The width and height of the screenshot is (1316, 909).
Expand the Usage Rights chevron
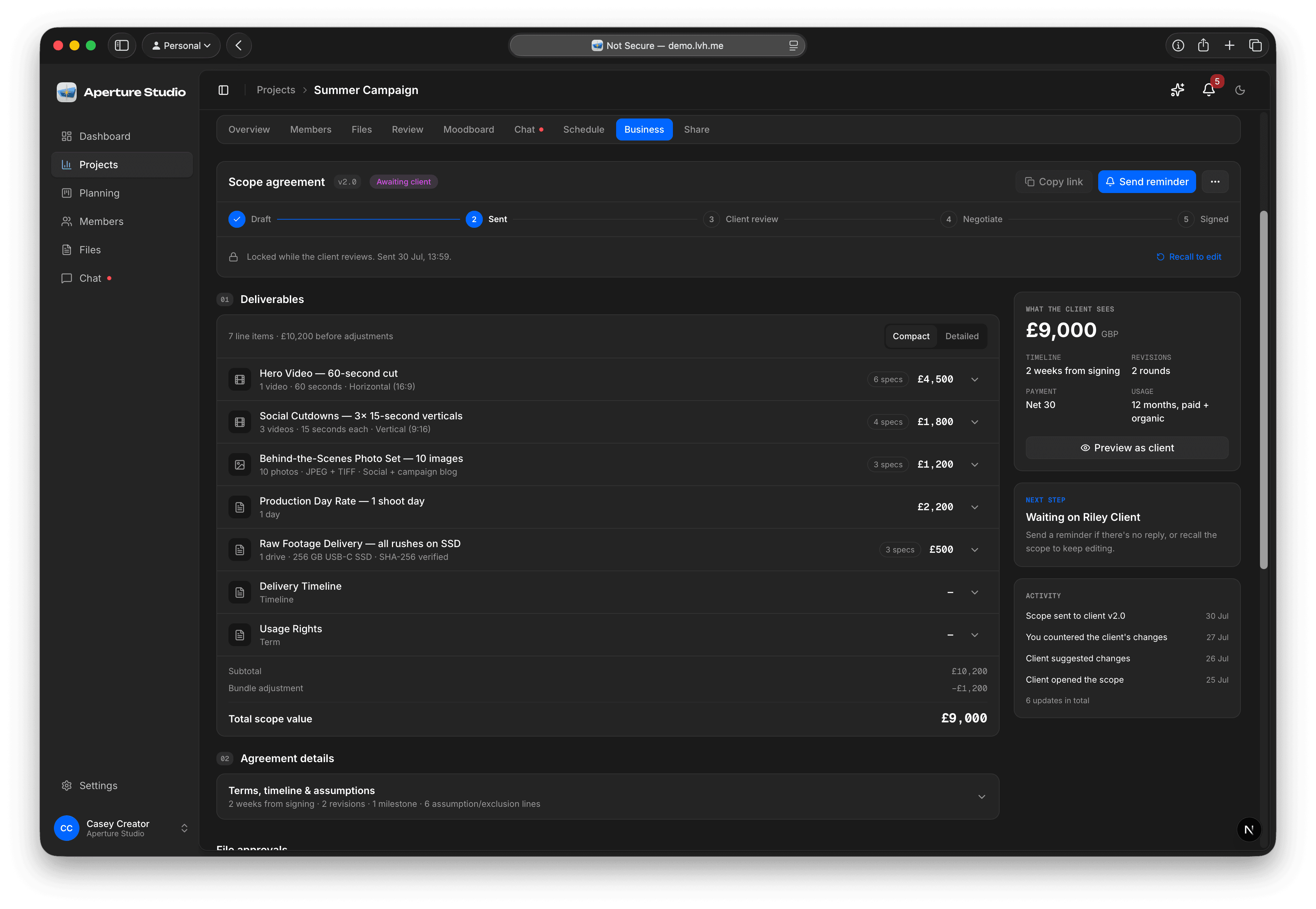974,635
